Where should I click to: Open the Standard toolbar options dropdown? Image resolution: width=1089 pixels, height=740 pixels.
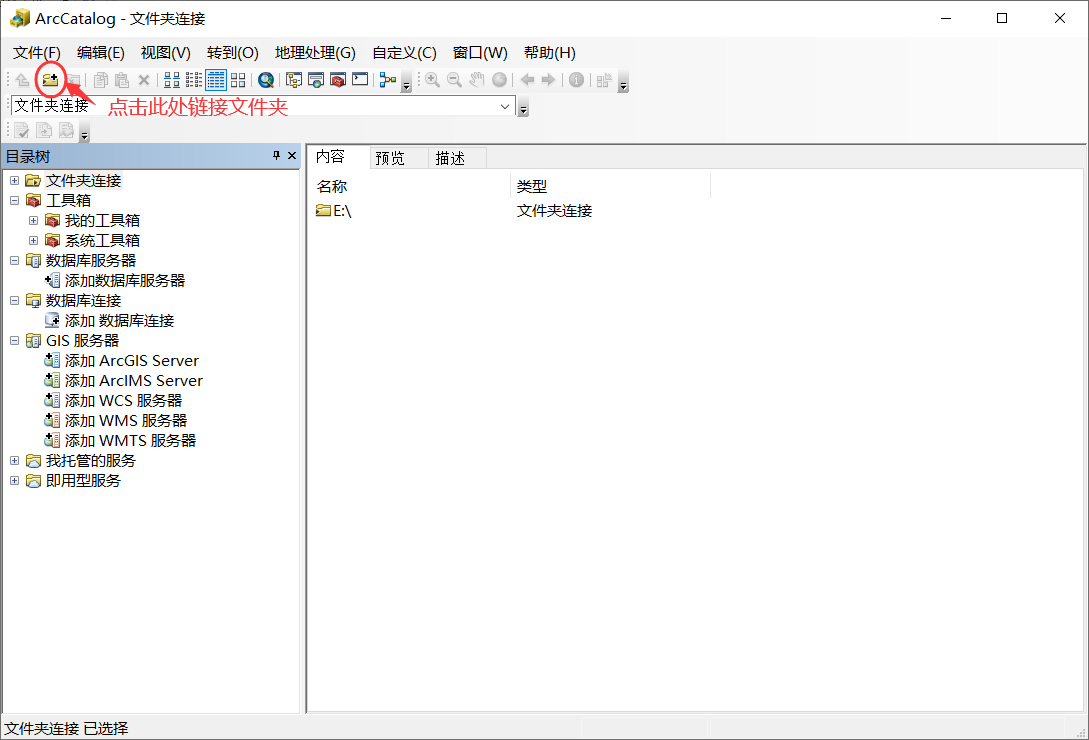pos(407,82)
